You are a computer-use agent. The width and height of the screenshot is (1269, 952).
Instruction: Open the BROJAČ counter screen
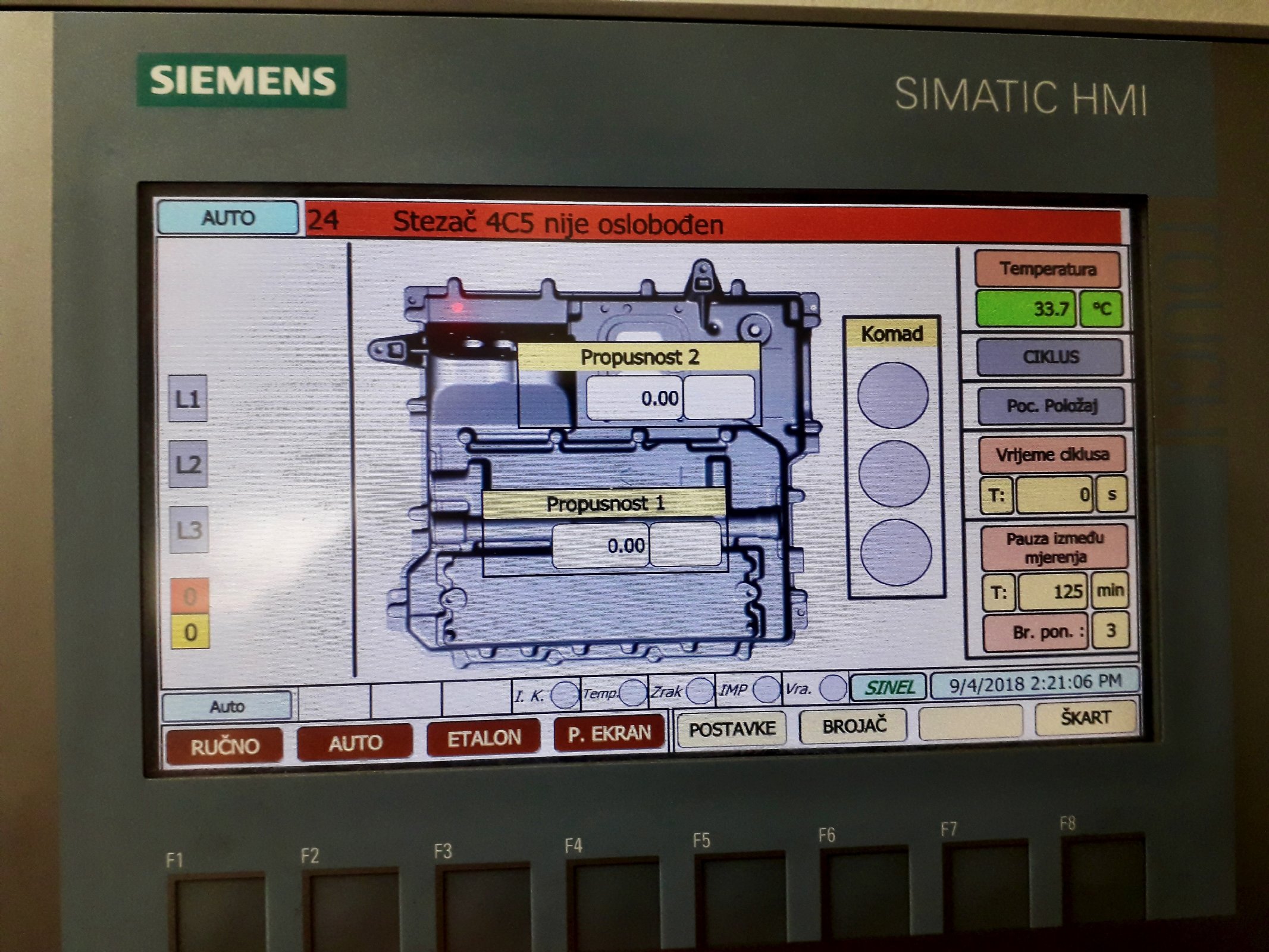click(854, 725)
